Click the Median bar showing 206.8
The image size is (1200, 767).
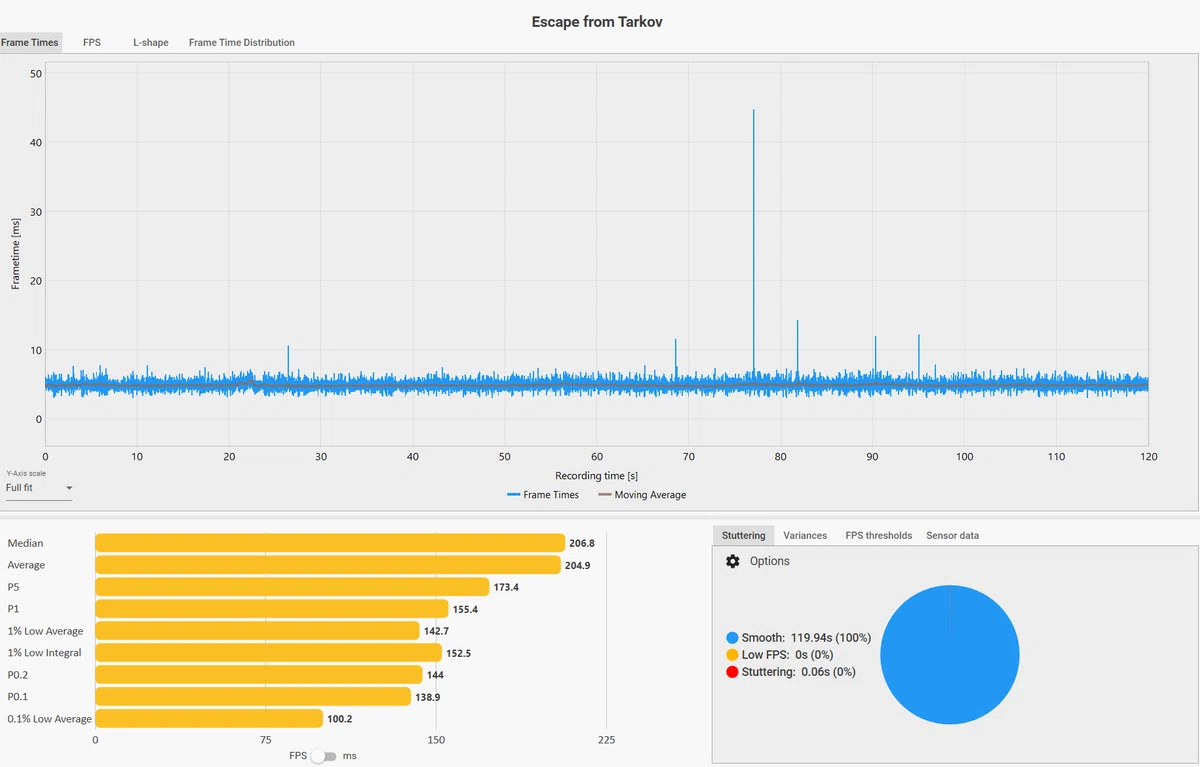pos(330,543)
